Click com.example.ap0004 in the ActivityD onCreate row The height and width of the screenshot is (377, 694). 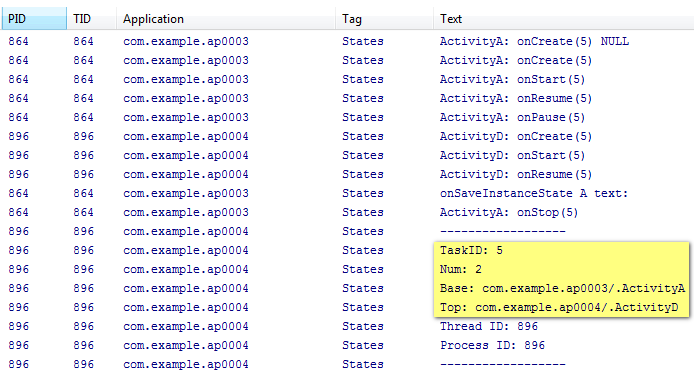[x=185, y=137]
